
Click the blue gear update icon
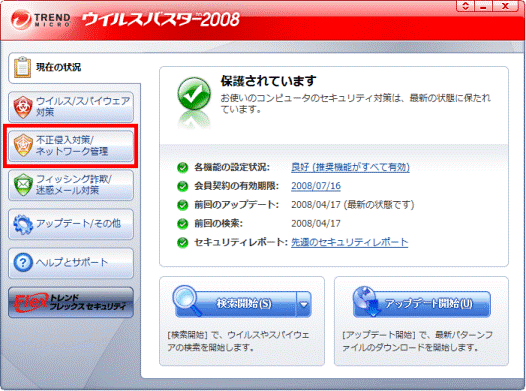click(23, 224)
